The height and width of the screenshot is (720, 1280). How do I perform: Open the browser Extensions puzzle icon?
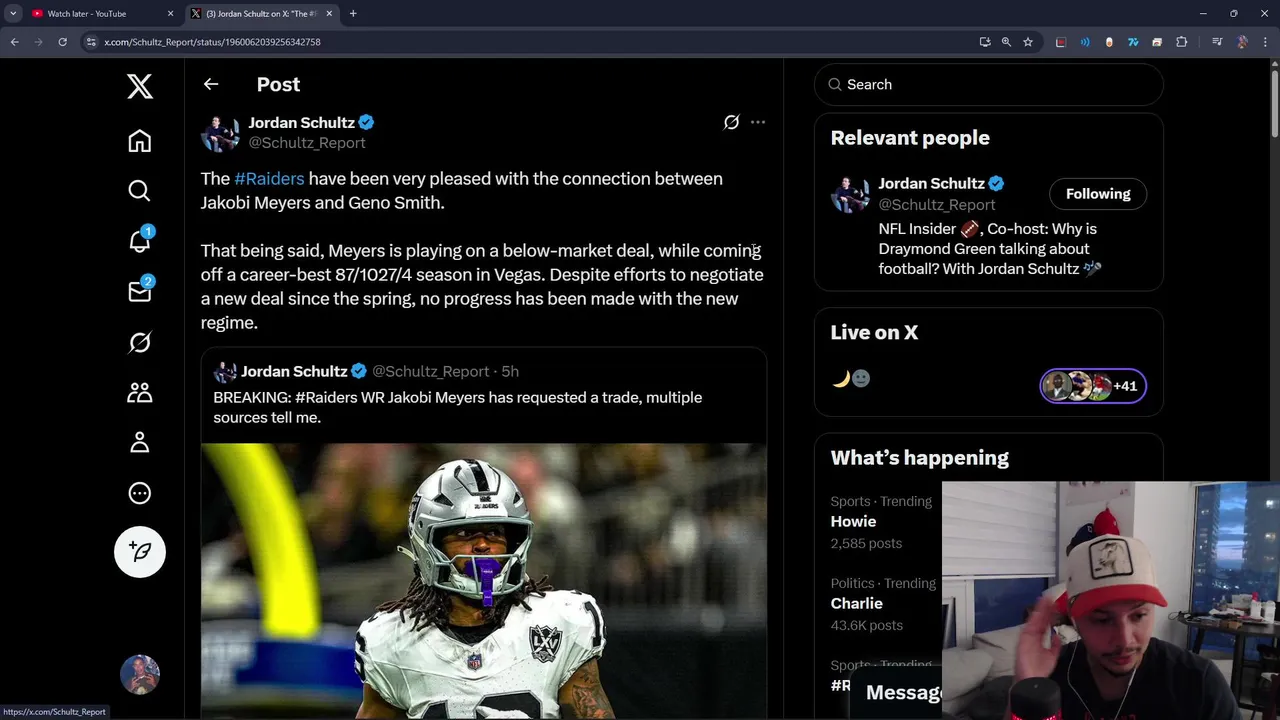[1181, 42]
